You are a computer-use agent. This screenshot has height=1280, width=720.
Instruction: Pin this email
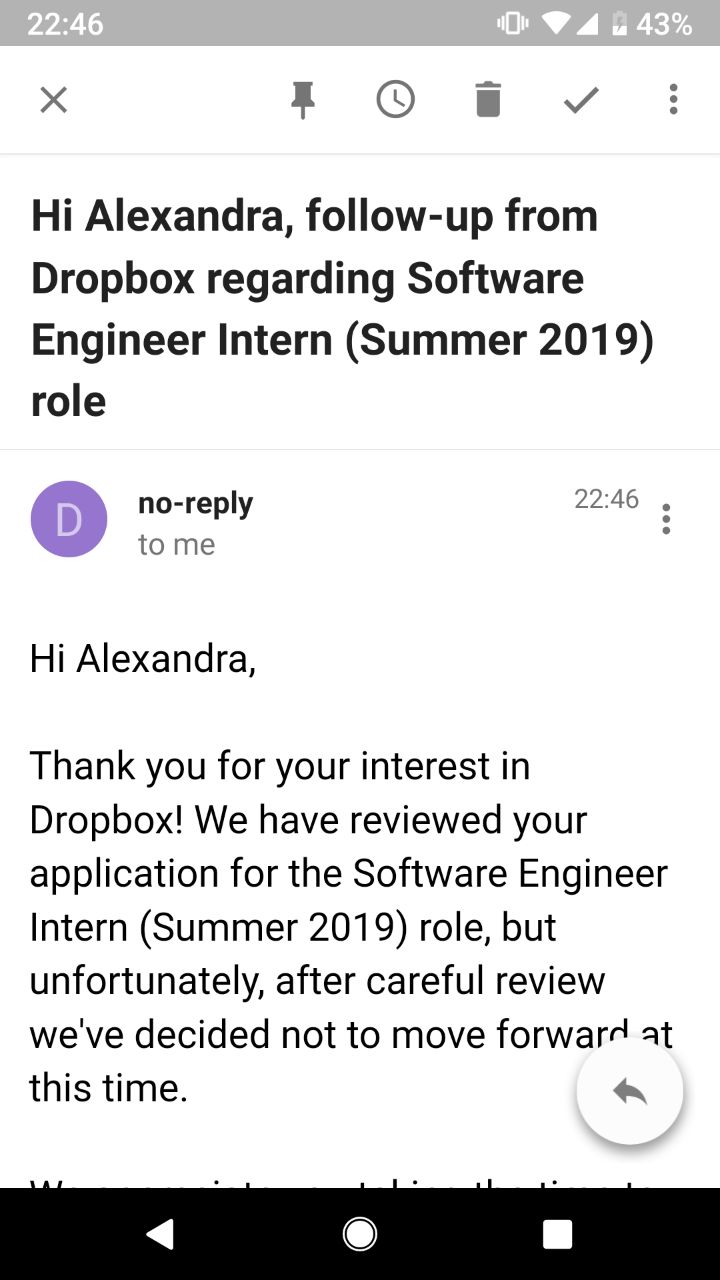[x=302, y=100]
